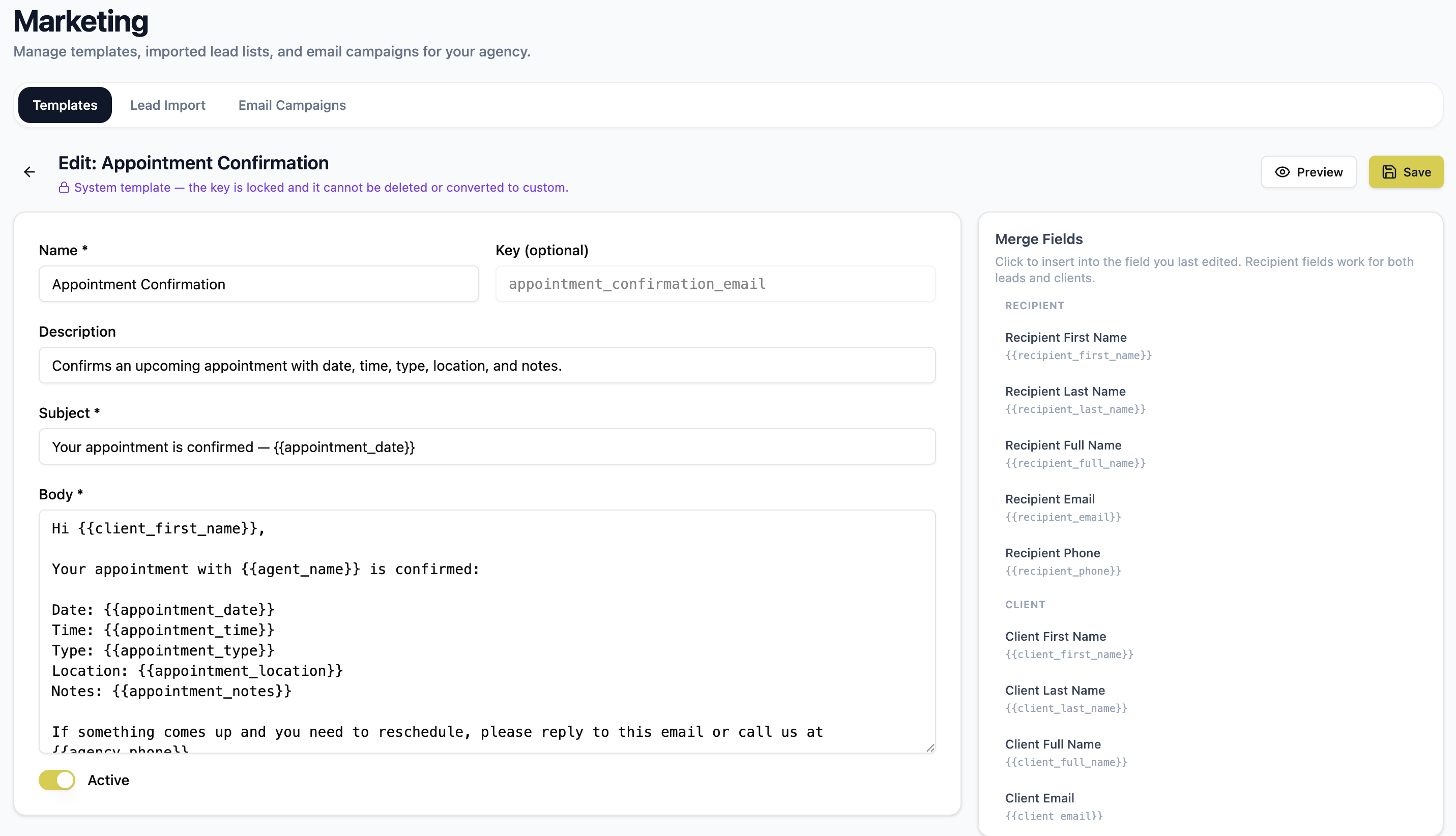Click inside the Body text area

click(x=487, y=631)
